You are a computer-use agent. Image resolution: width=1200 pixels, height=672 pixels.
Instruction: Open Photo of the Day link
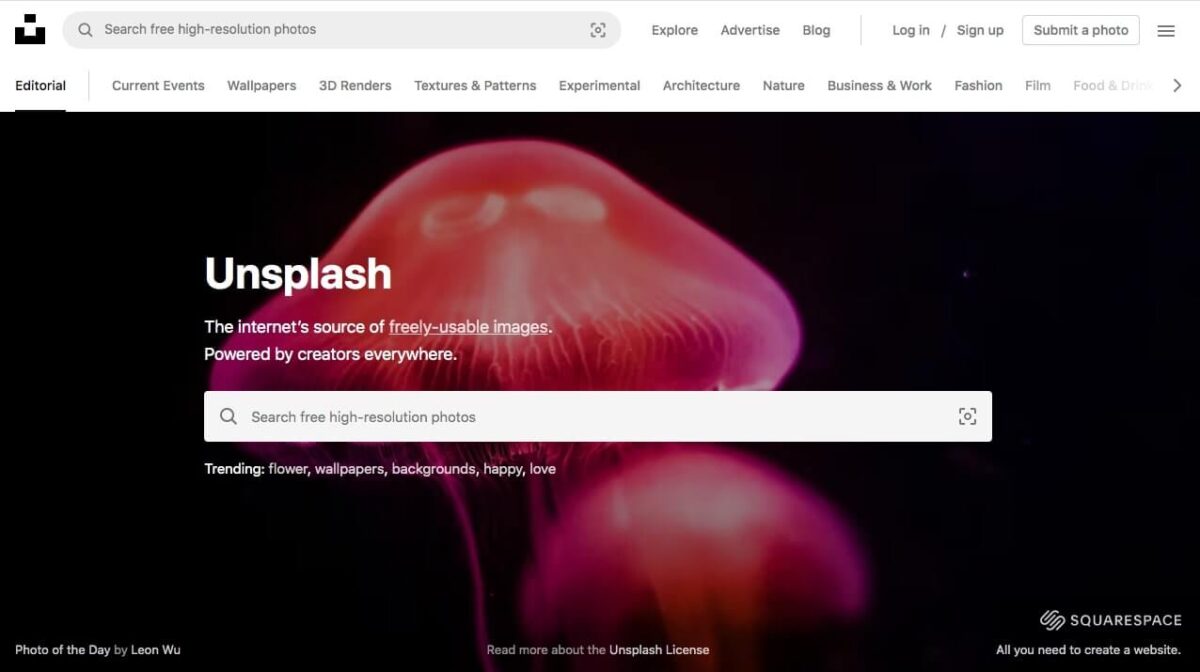pos(63,650)
